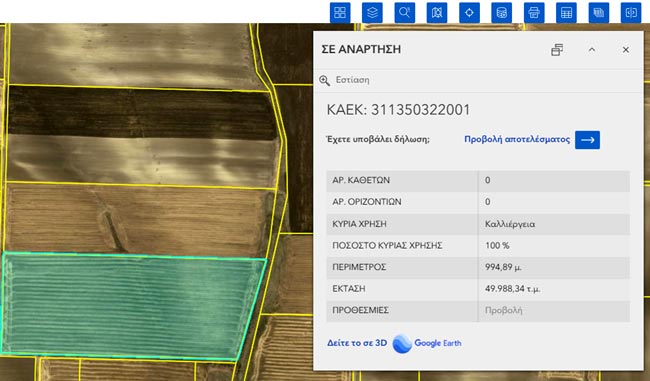Click the ΑΡ. ΚΑΘΕΤΩΝ label cell
650x381 pixels.
click(402, 180)
